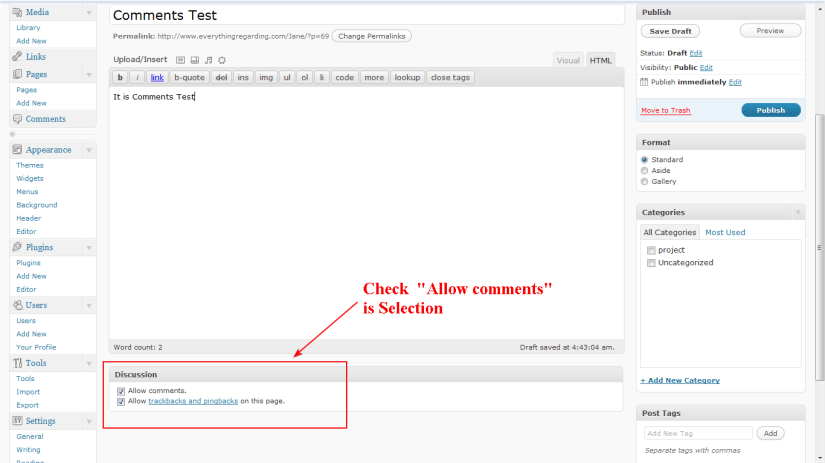
Task: Click the Add New Tag input field
Action: 698,434
